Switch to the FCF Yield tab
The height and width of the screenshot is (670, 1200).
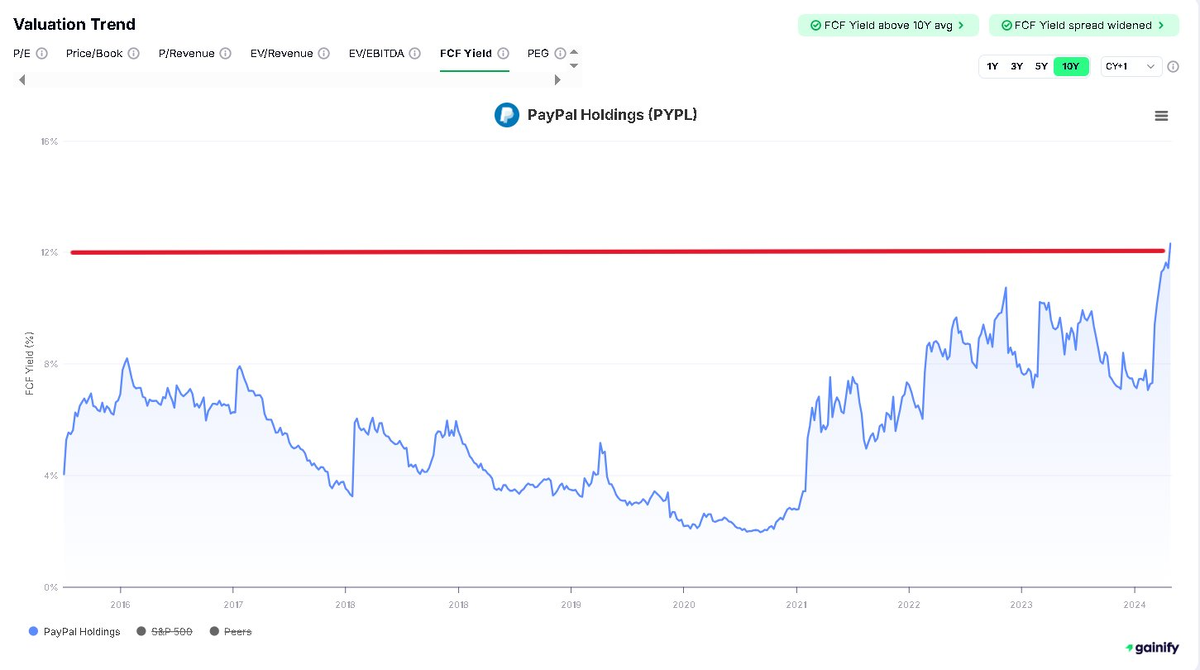tap(466, 54)
